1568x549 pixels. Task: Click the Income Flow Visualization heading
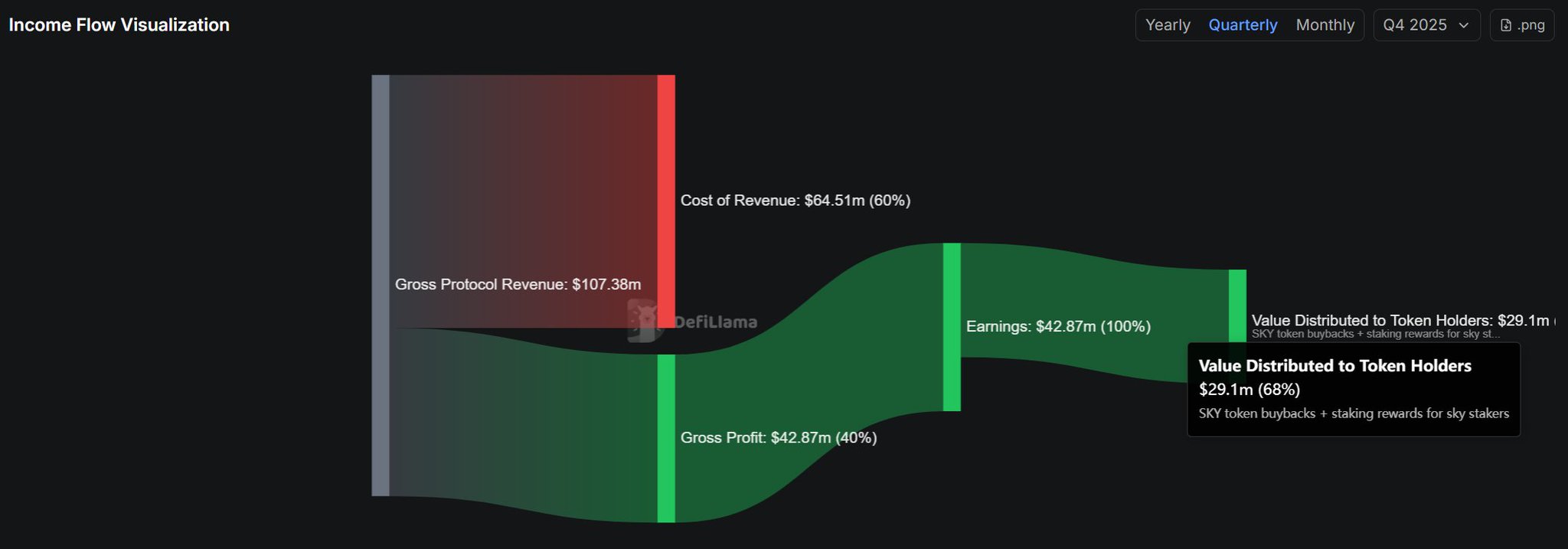[119, 25]
